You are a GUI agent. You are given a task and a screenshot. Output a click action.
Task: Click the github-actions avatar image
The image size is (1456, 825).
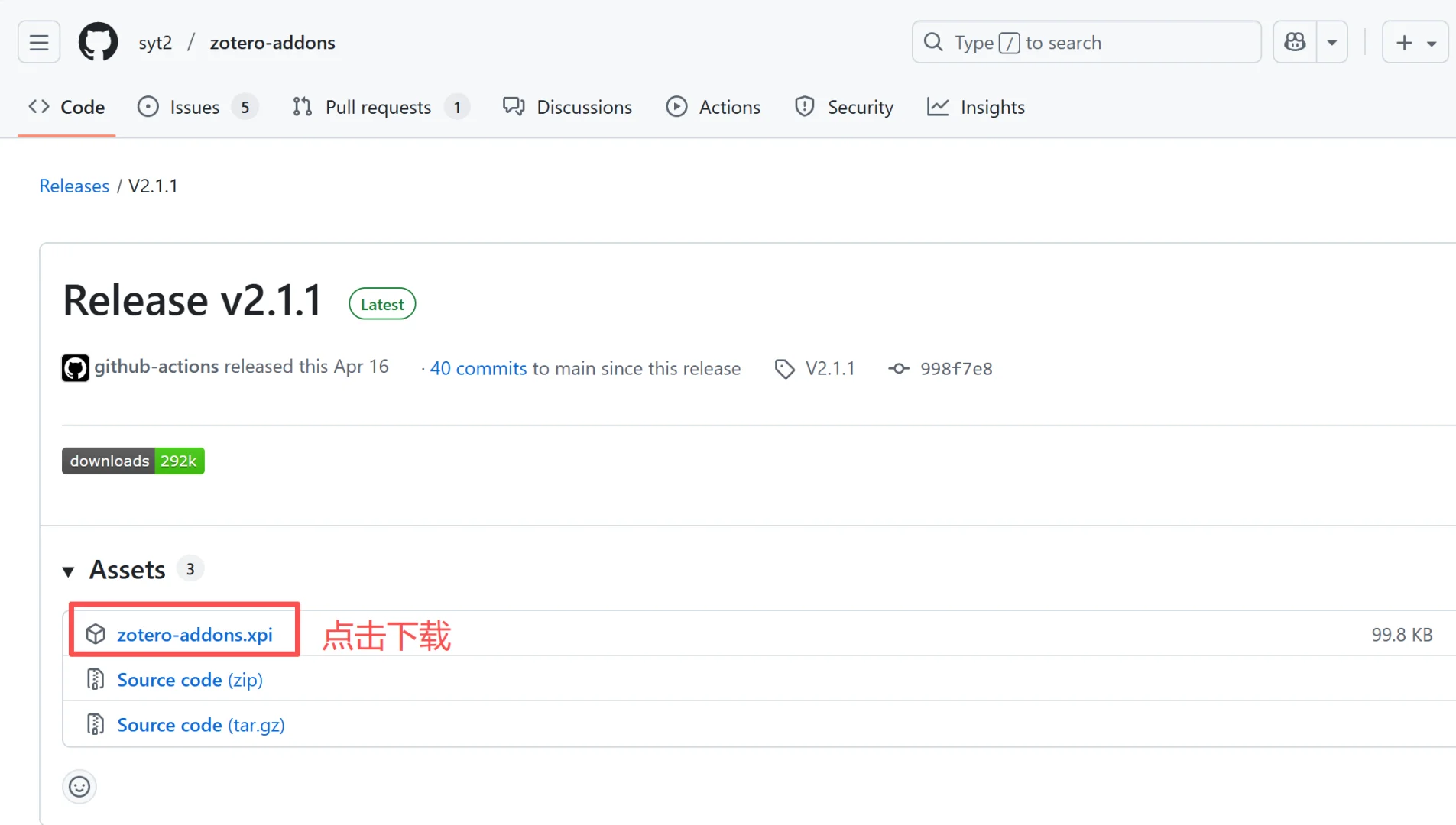pyautogui.click(x=75, y=367)
